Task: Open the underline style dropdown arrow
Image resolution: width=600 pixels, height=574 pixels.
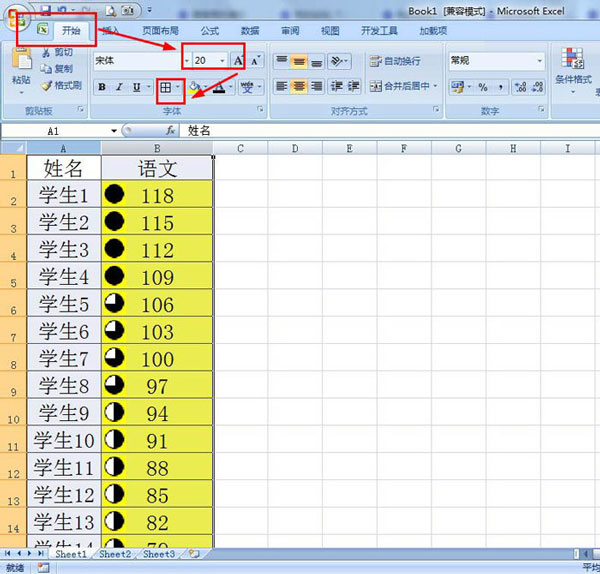Action: point(149,87)
